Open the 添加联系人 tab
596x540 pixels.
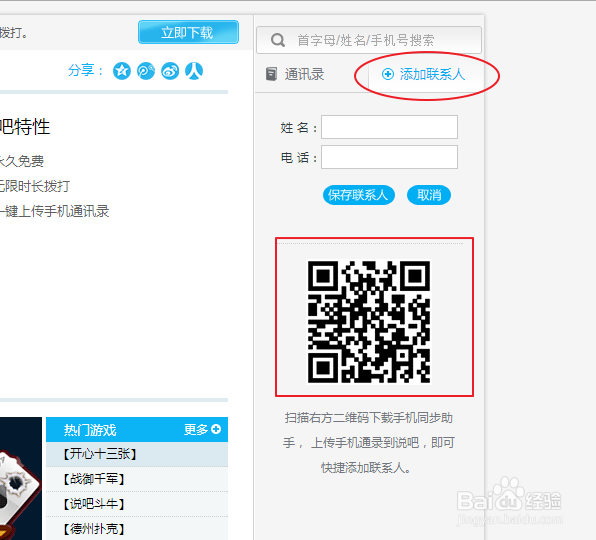[426, 74]
